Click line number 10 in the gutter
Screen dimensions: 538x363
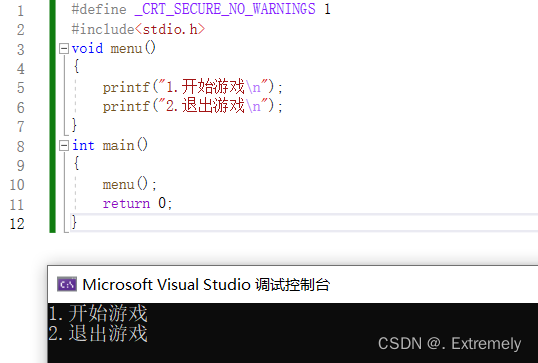click(17, 185)
